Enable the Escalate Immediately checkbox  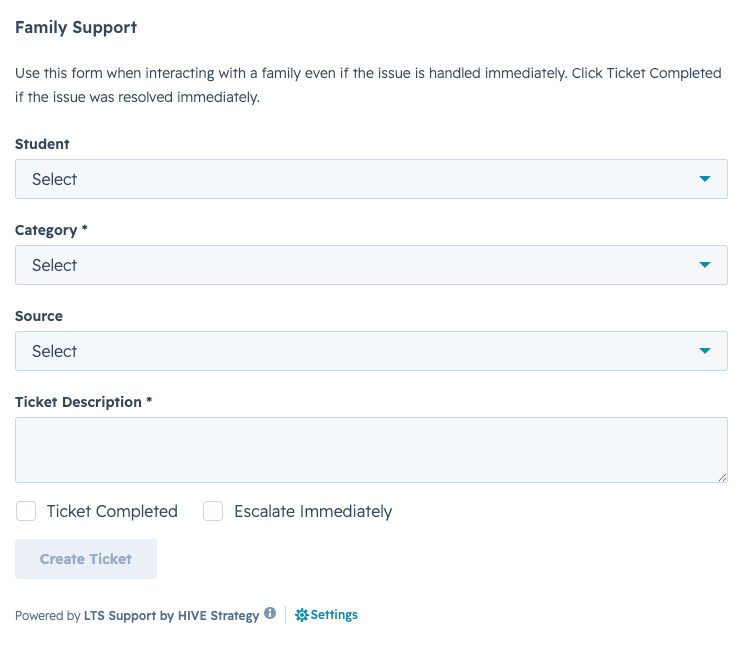(x=213, y=511)
